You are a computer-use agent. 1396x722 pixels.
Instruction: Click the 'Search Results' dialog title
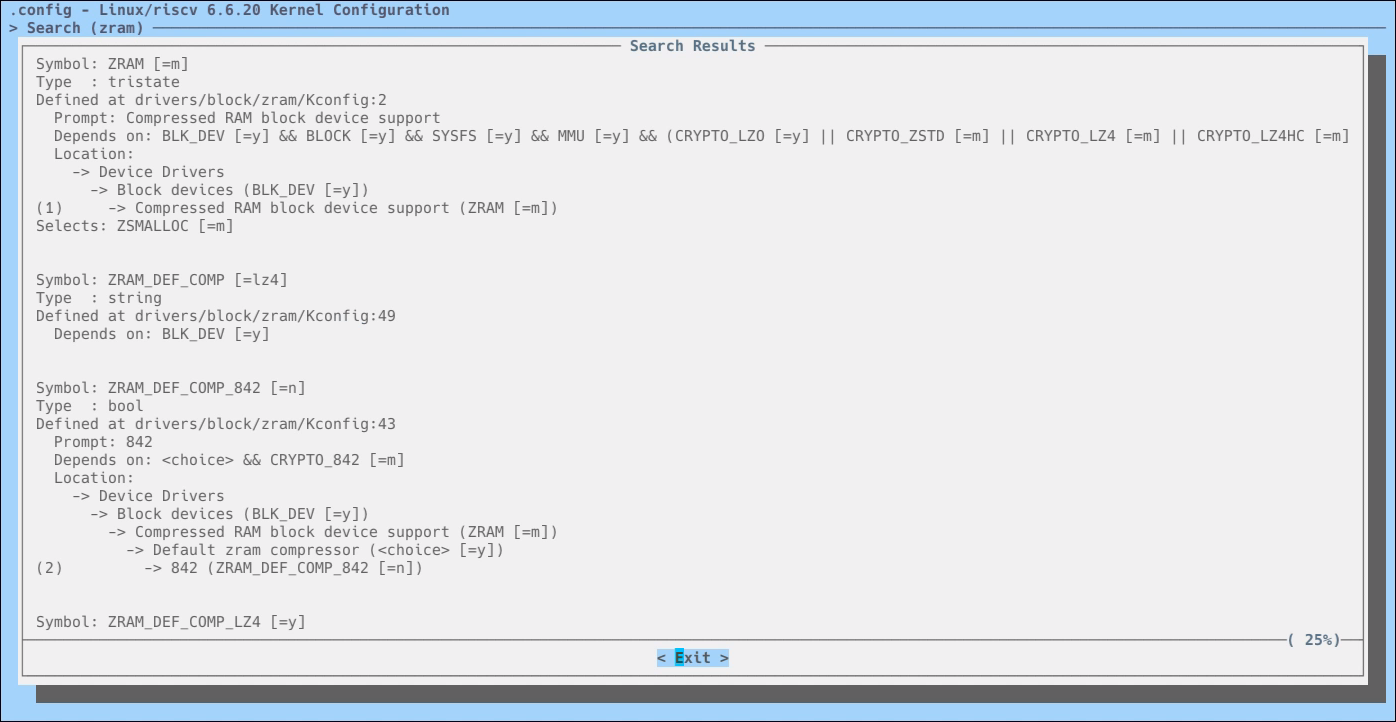tap(692, 46)
